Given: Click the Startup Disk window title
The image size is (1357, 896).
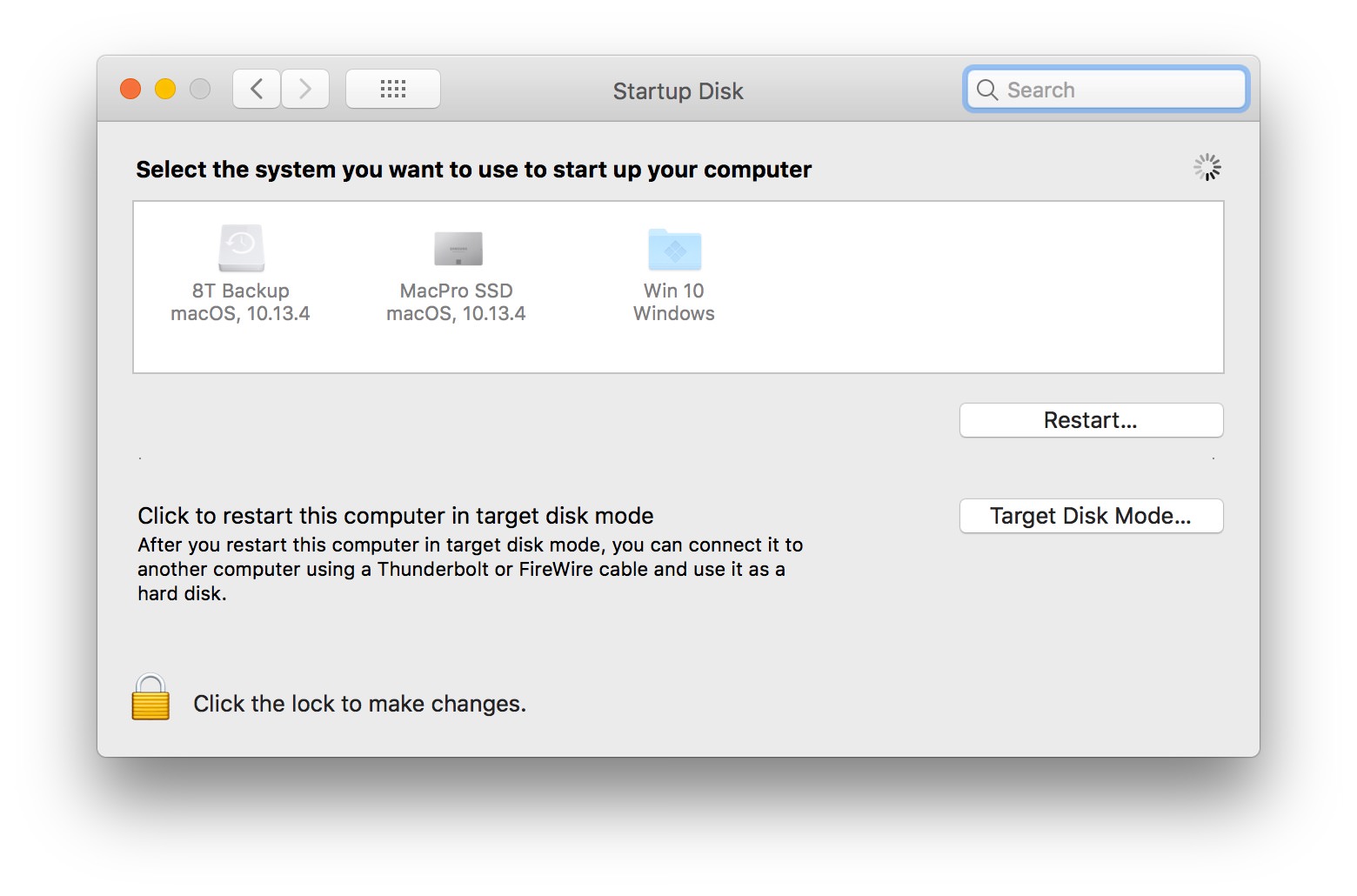Looking at the screenshot, I should tap(678, 91).
